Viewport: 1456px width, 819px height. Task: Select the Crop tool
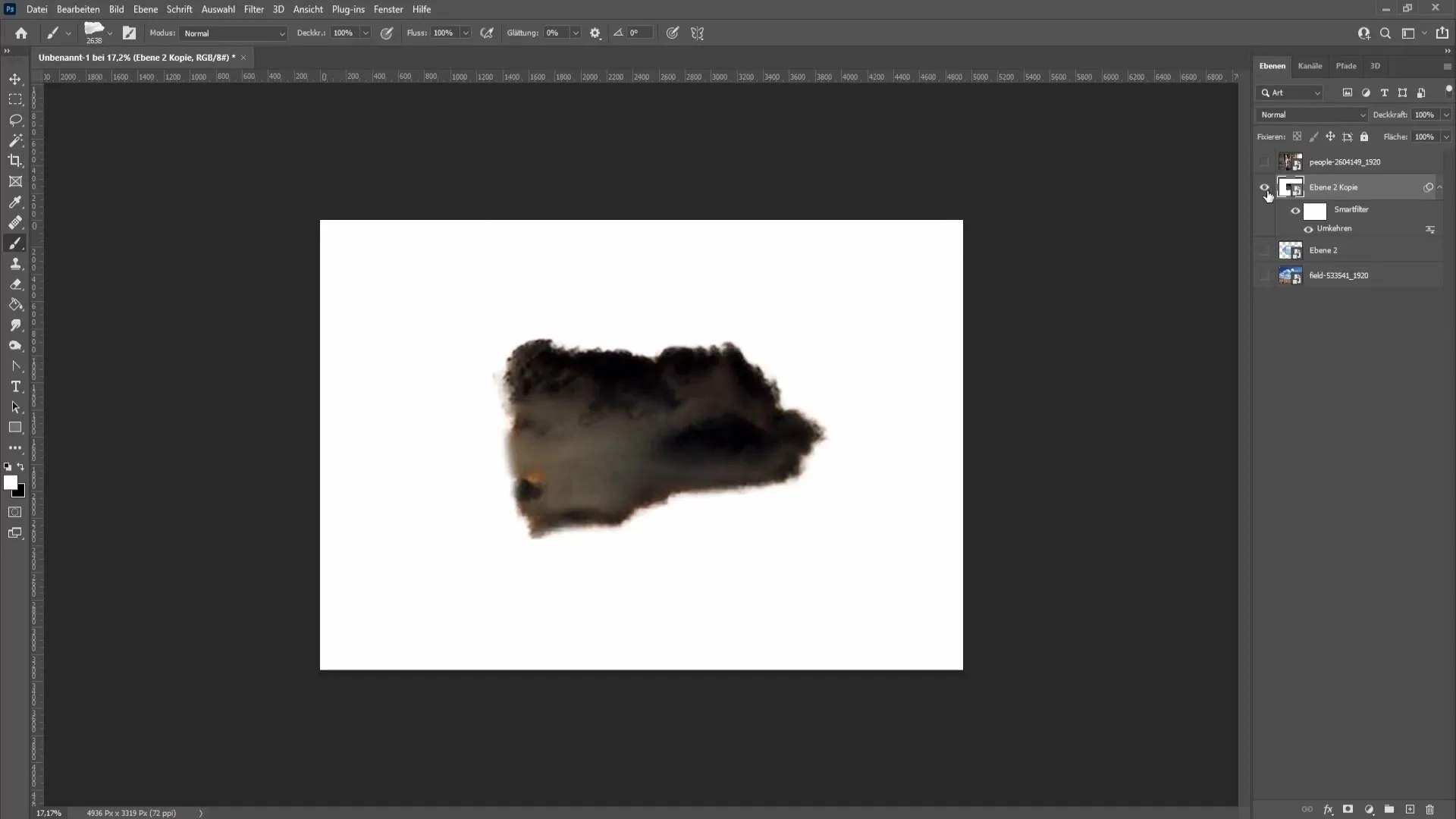coord(15,159)
